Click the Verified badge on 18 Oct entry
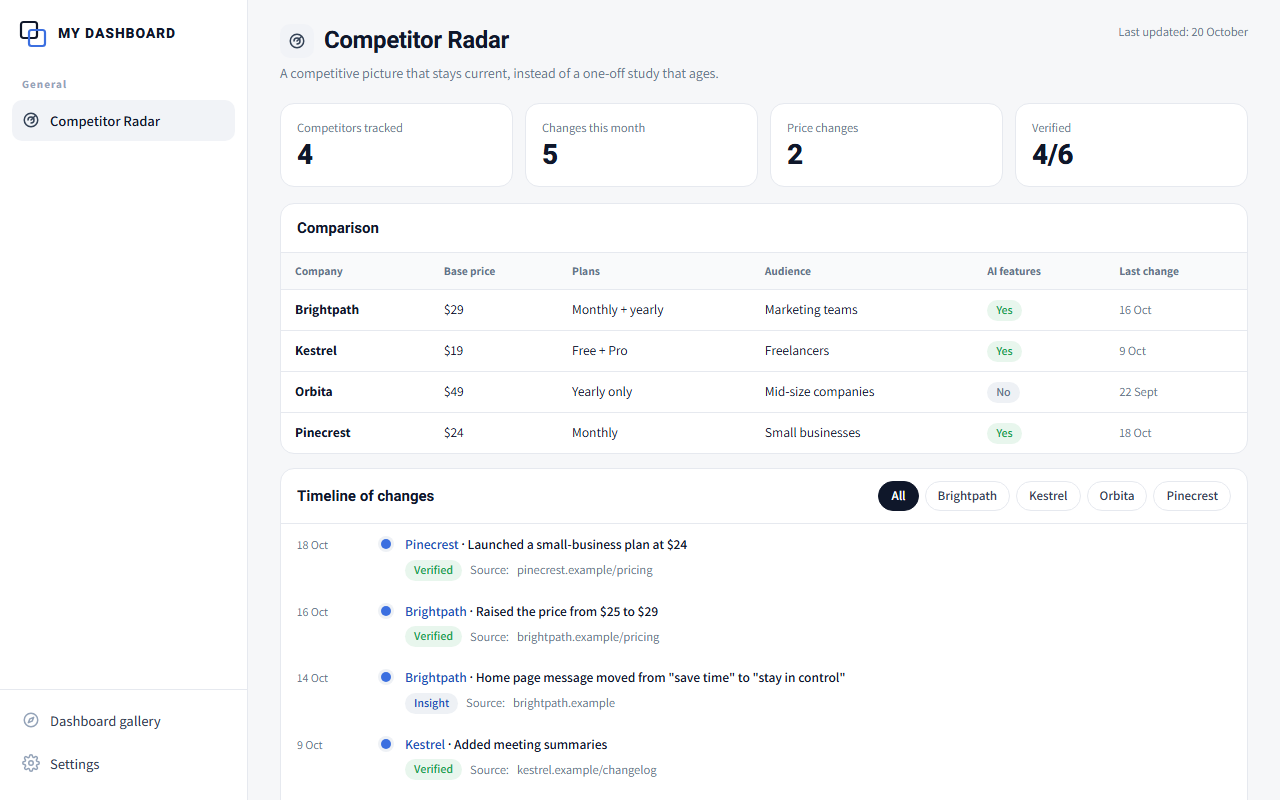 [433, 570]
